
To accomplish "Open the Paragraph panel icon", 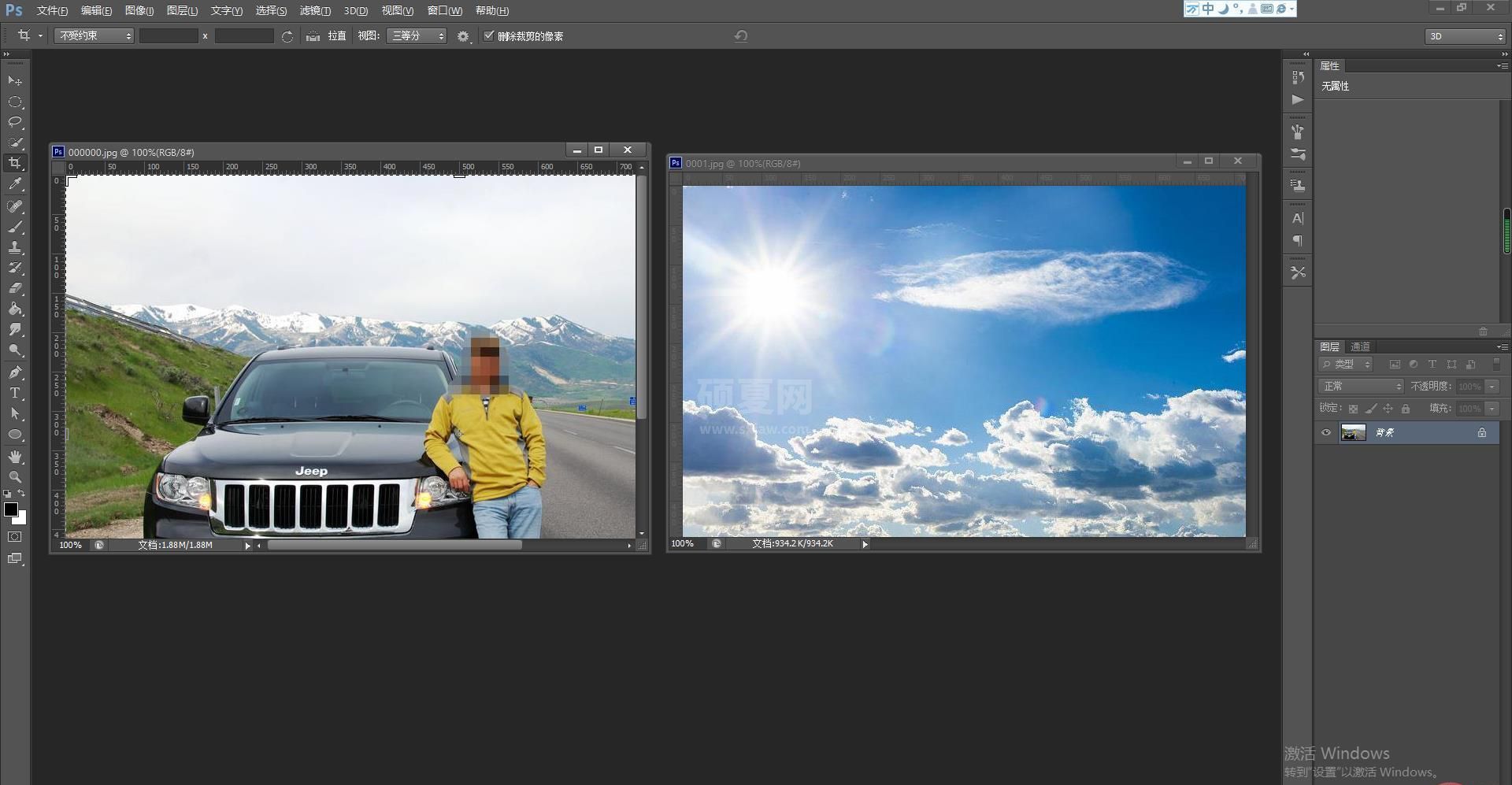I will (1298, 240).
